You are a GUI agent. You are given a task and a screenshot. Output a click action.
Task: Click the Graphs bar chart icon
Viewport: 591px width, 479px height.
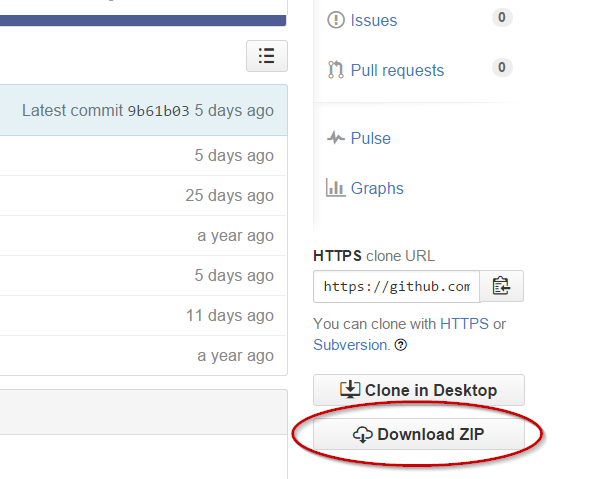click(x=335, y=188)
